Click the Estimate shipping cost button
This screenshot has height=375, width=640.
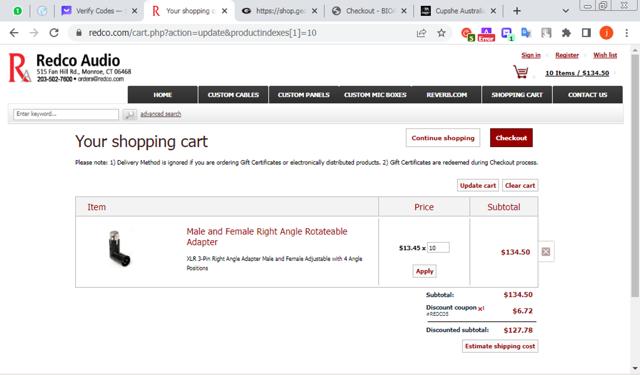point(500,346)
